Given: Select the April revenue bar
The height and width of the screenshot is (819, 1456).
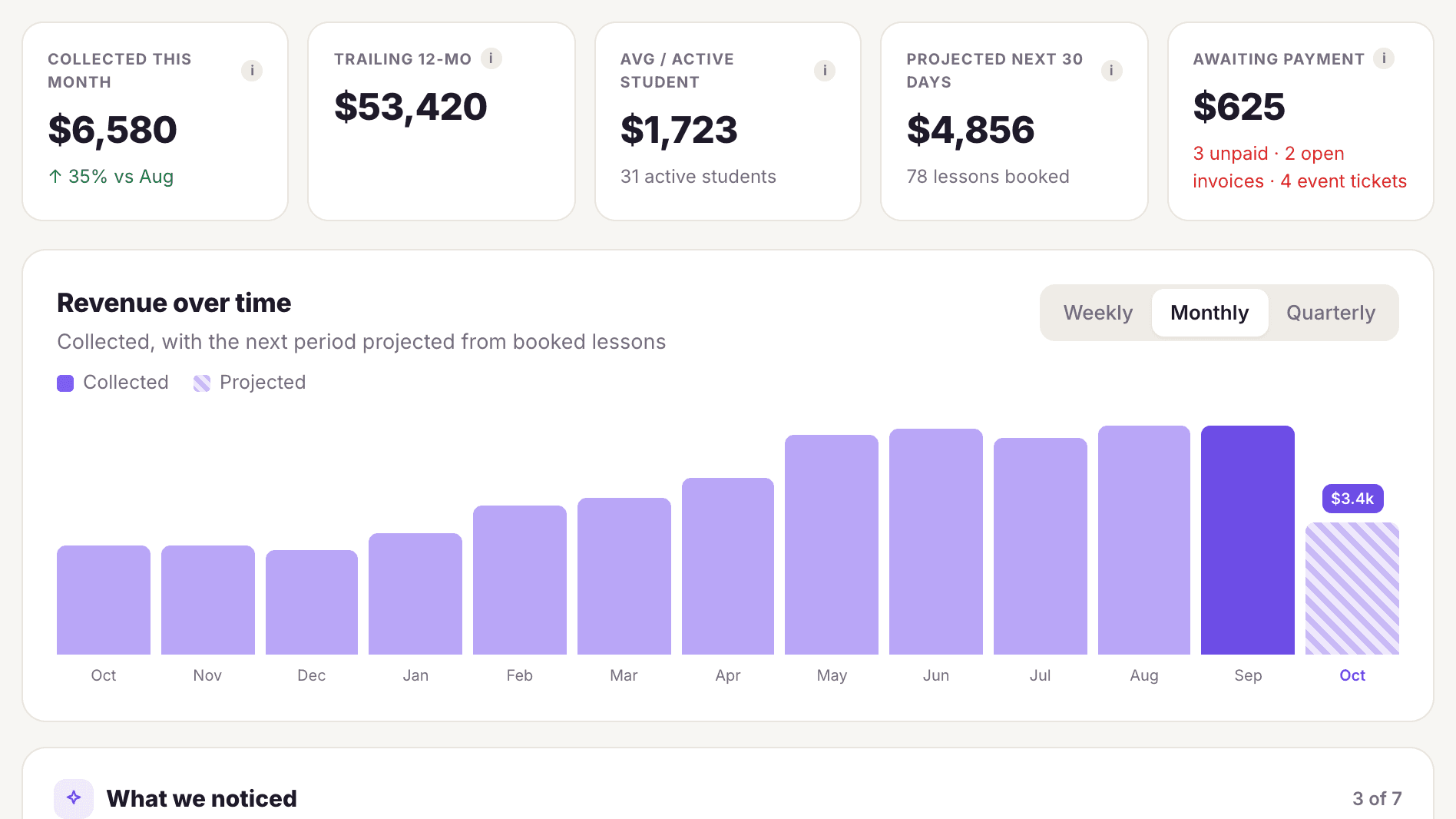Looking at the screenshot, I should (x=728, y=566).
